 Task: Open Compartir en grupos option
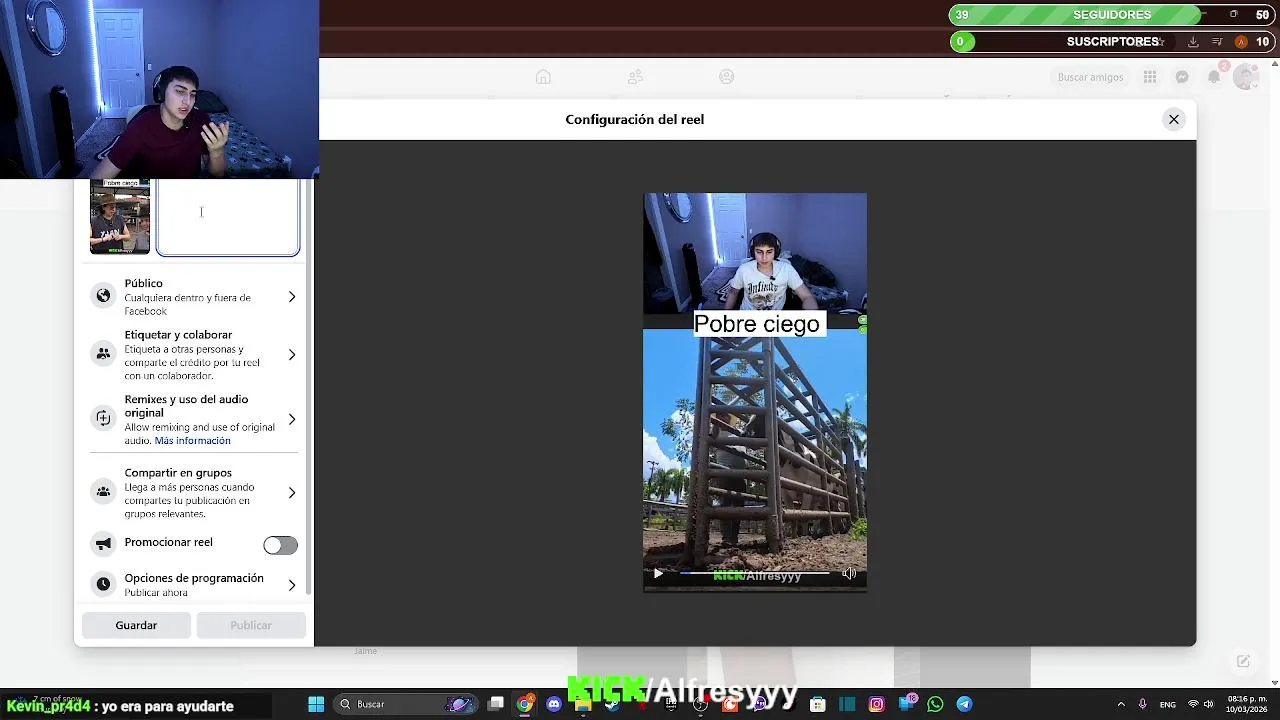194,492
